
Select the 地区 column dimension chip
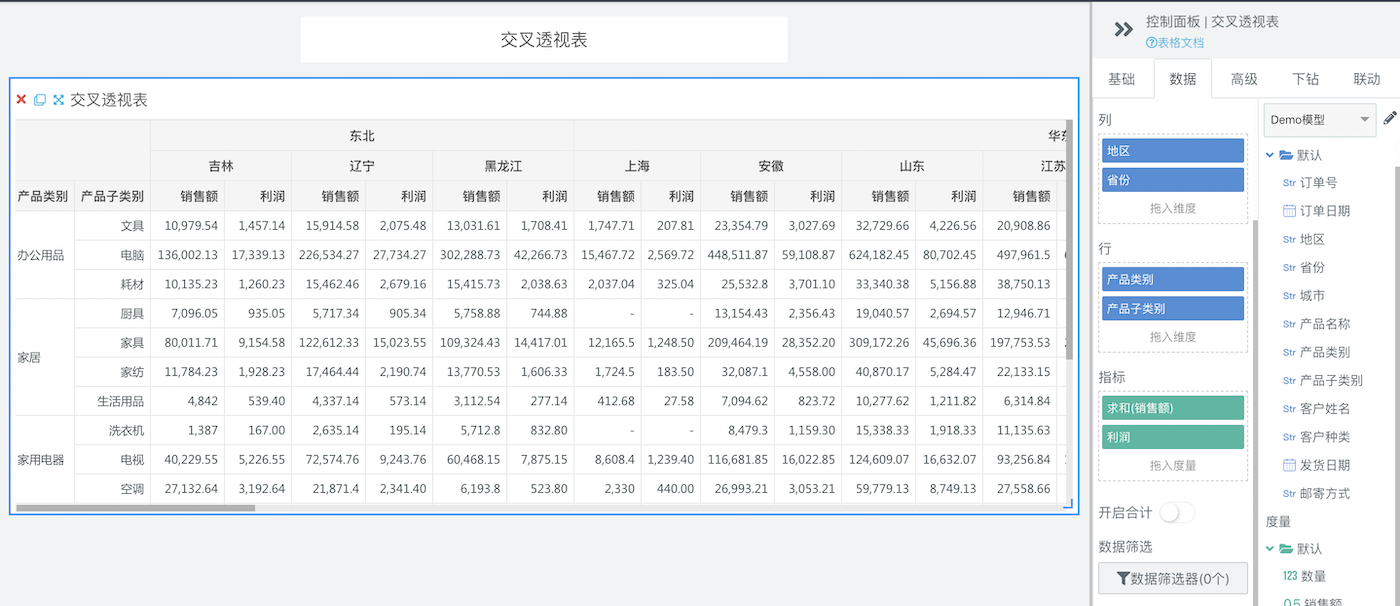(x=1173, y=151)
